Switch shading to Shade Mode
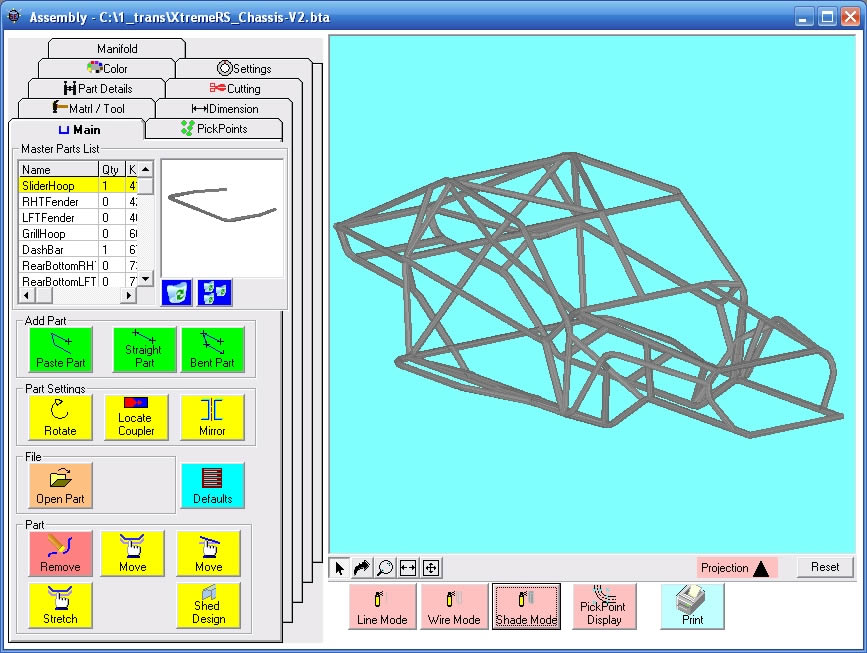Image resolution: width=867 pixels, height=653 pixels. [526, 606]
